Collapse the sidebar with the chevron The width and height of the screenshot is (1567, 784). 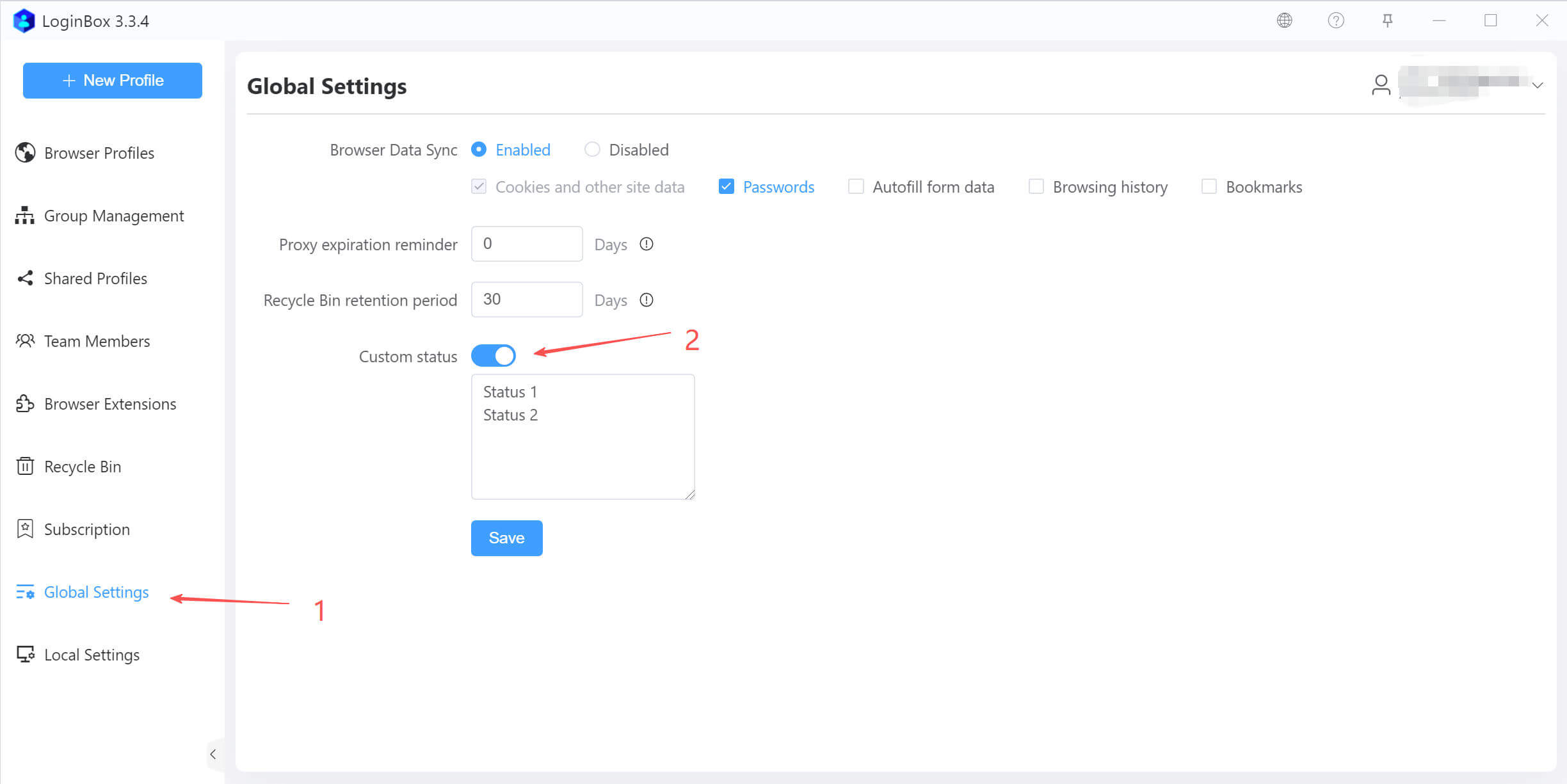pyautogui.click(x=213, y=754)
